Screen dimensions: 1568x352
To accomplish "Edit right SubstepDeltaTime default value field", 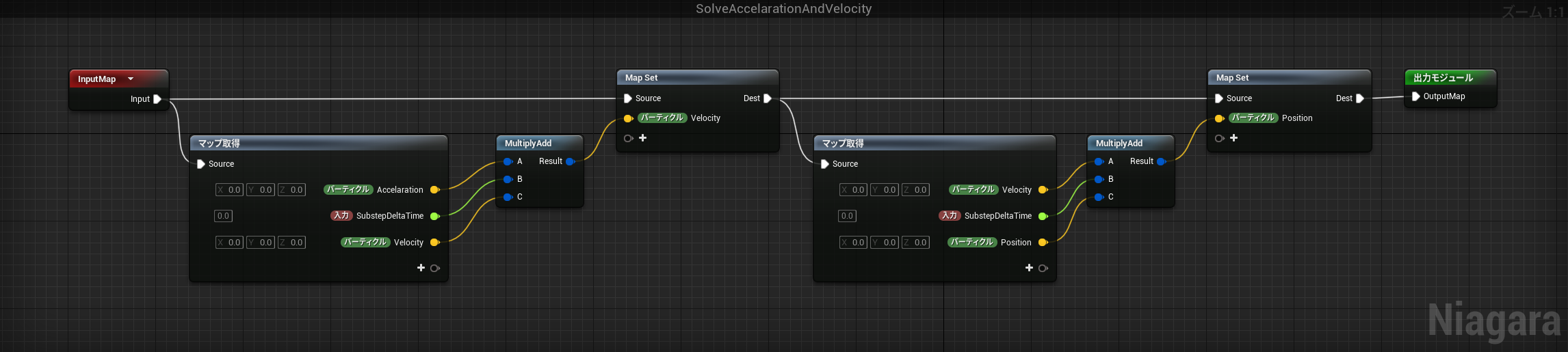I will (x=847, y=216).
